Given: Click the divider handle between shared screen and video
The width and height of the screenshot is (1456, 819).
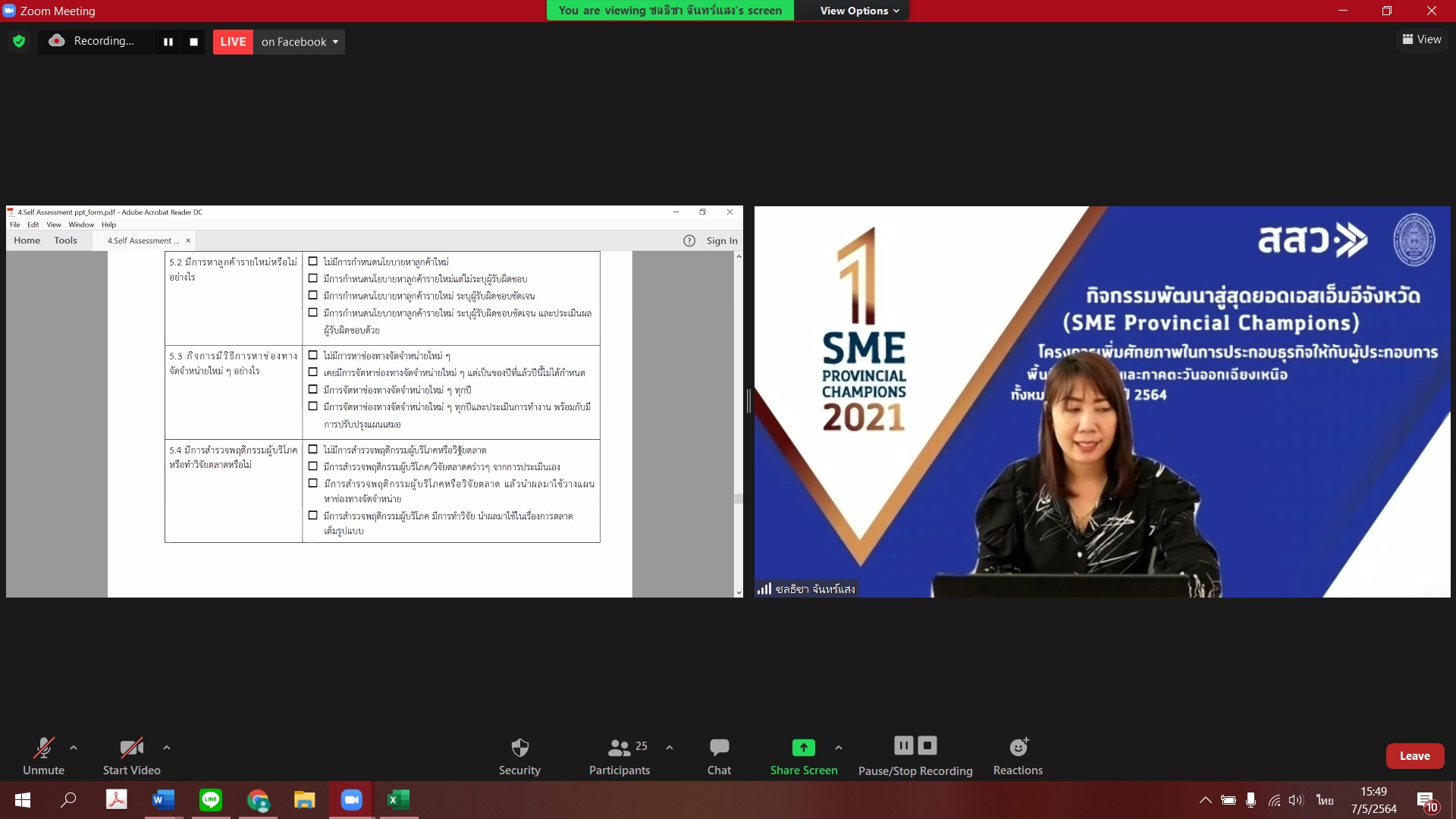Looking at the screenshot, I should pos(748,401).
